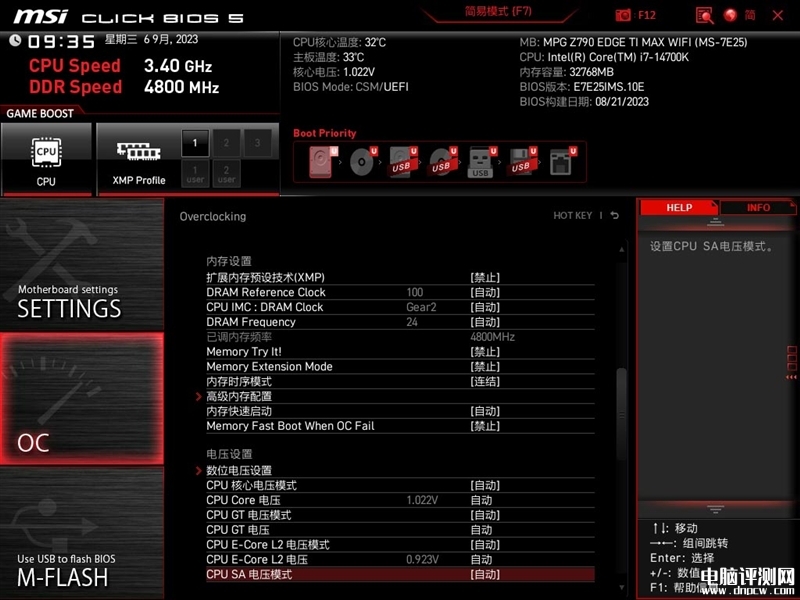
Task: Open the SETTINGS motherboard section
Action: [82, 264]
